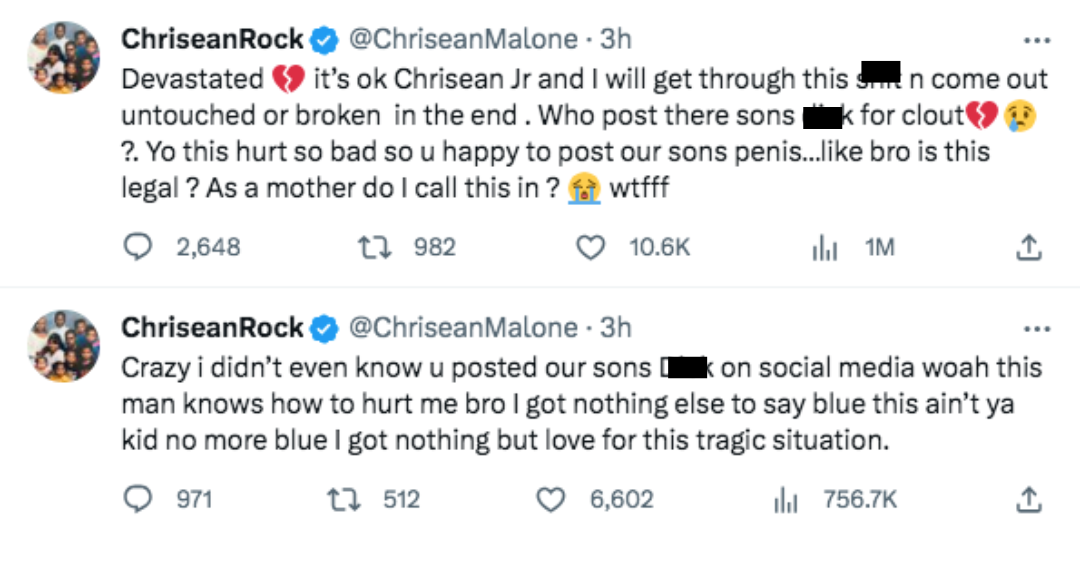
Task: Click the verified badge on the "Crazy" tweet
Action: (323, 328)
